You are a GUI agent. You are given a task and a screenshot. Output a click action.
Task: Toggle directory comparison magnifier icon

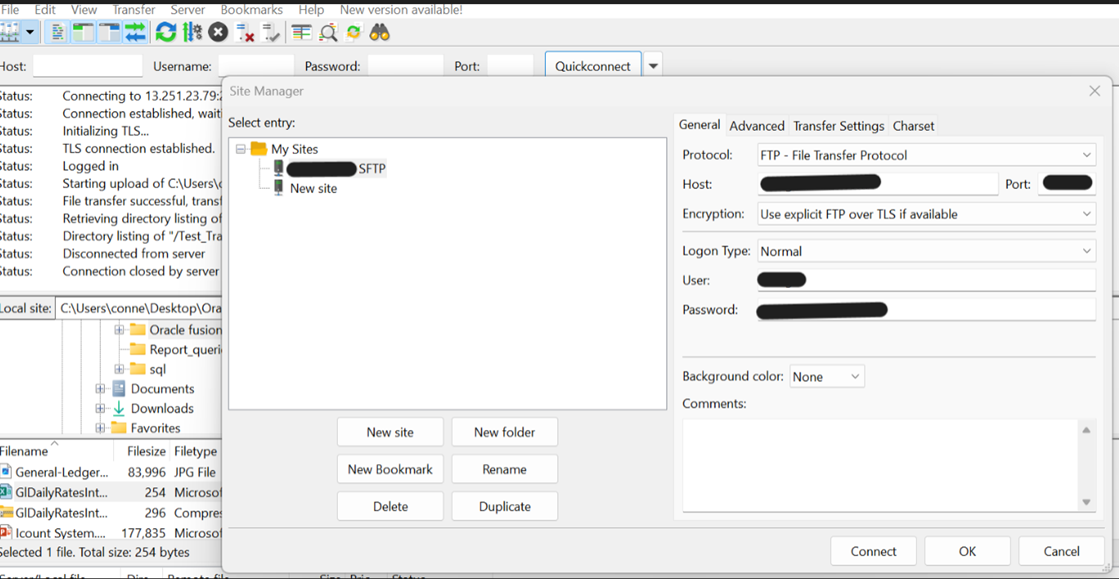(328, 32)
